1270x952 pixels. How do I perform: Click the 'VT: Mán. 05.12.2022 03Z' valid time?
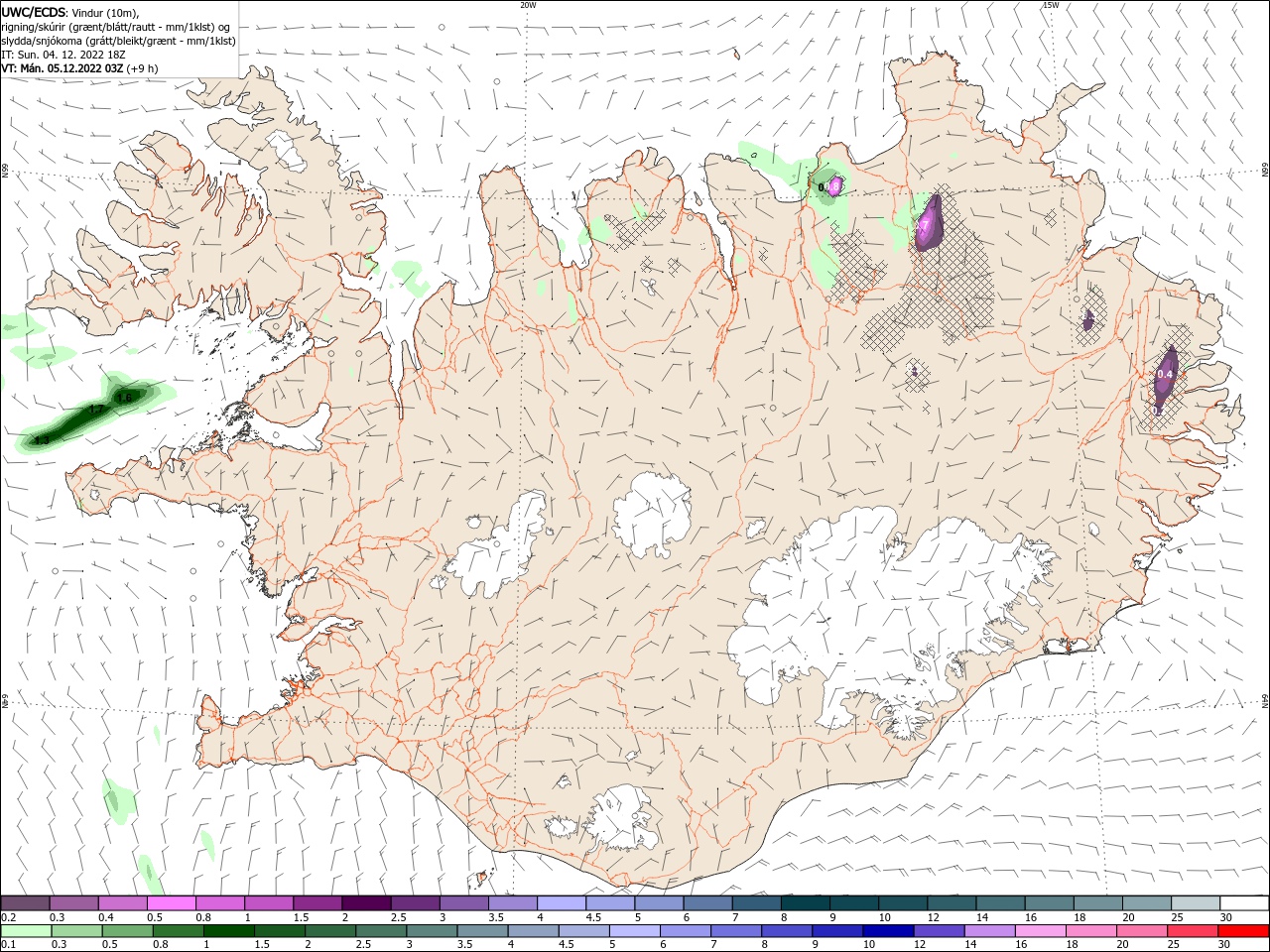(x=63, y=68)
